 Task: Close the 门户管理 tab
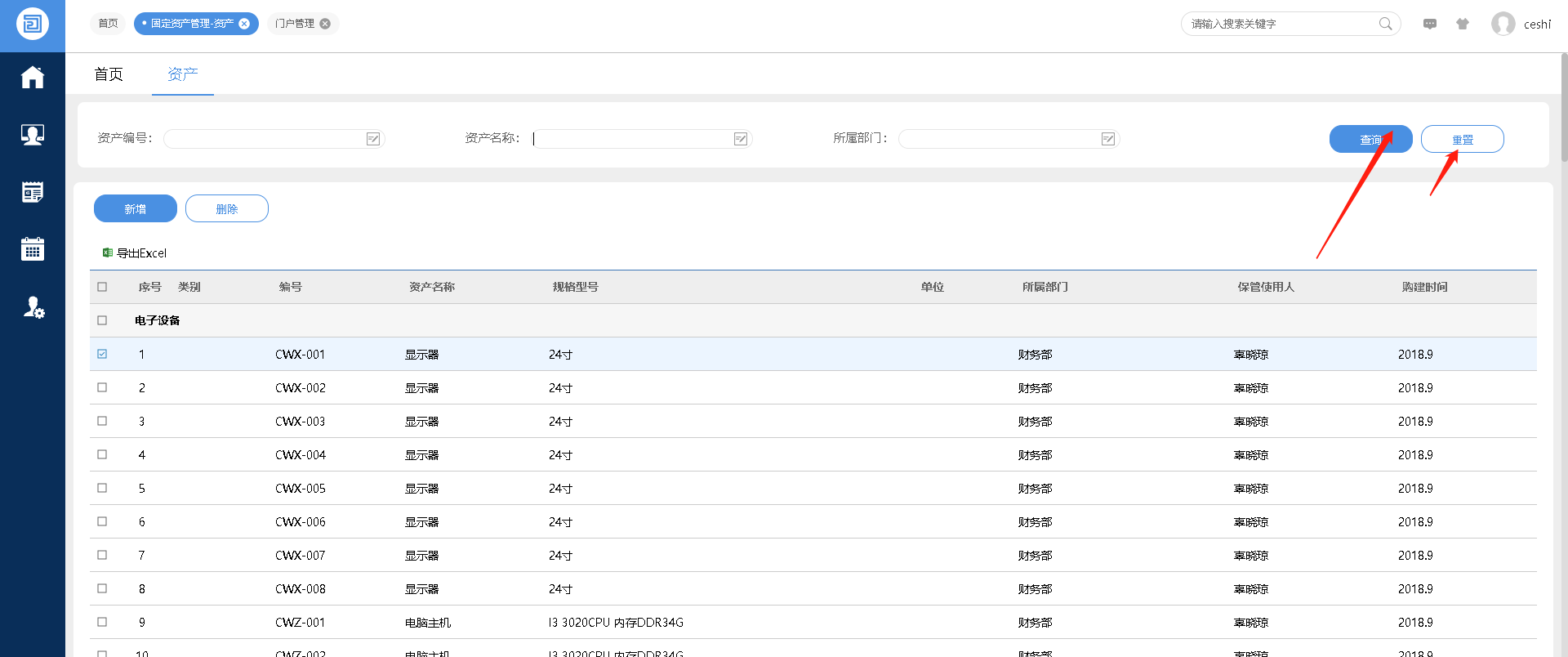325,24
